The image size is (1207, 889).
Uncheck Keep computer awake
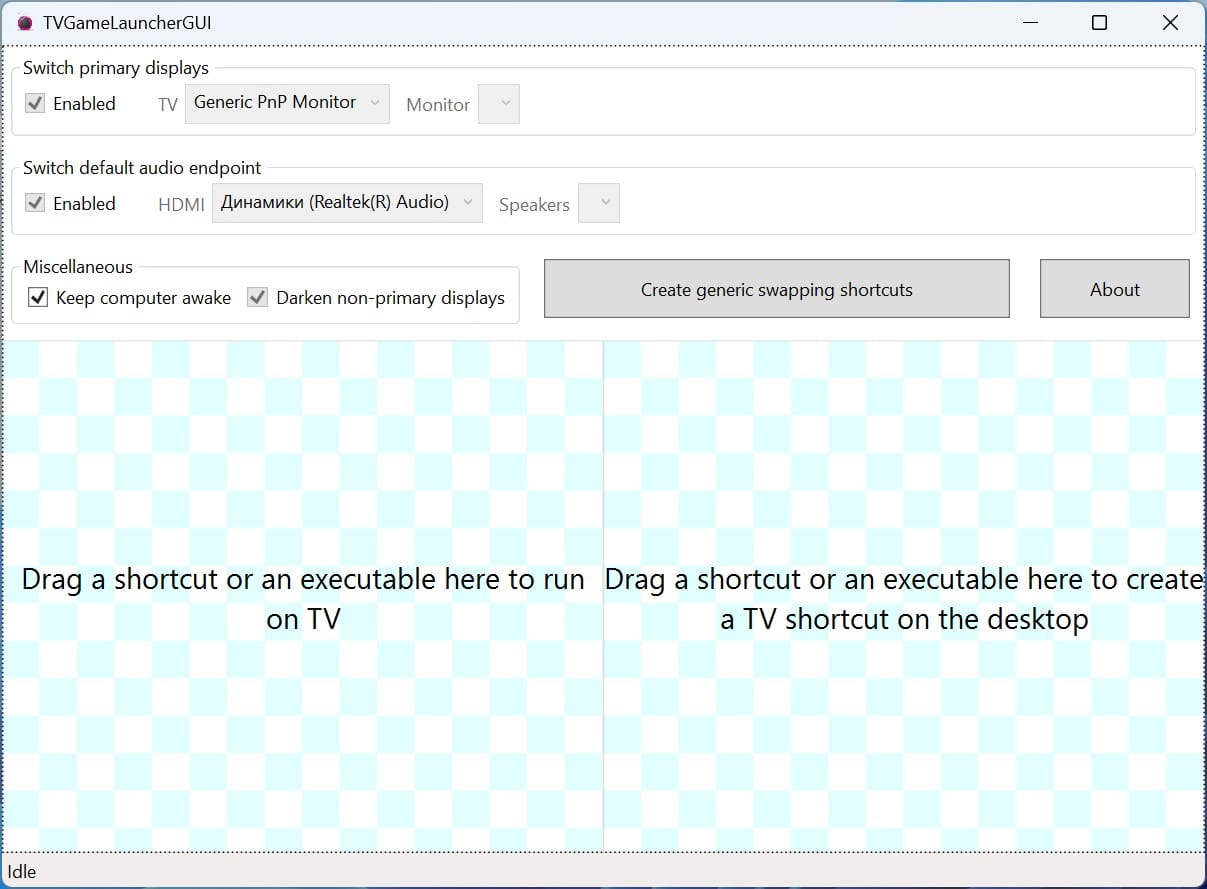(38, 298)
